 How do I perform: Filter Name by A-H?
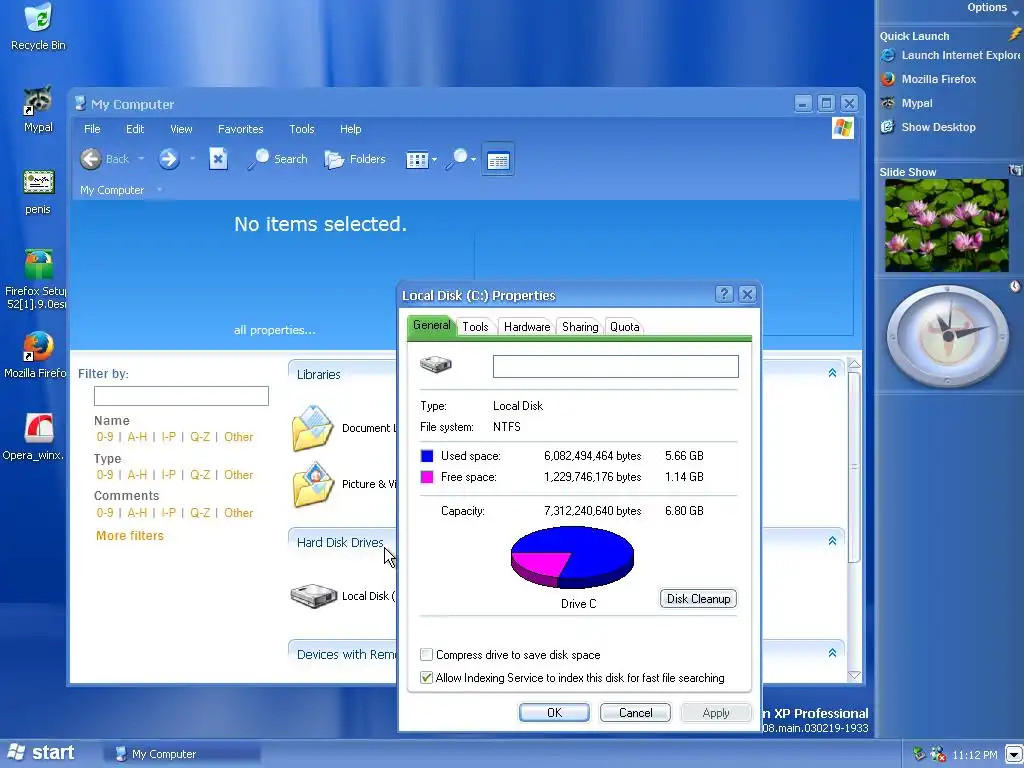pos(137,437)
